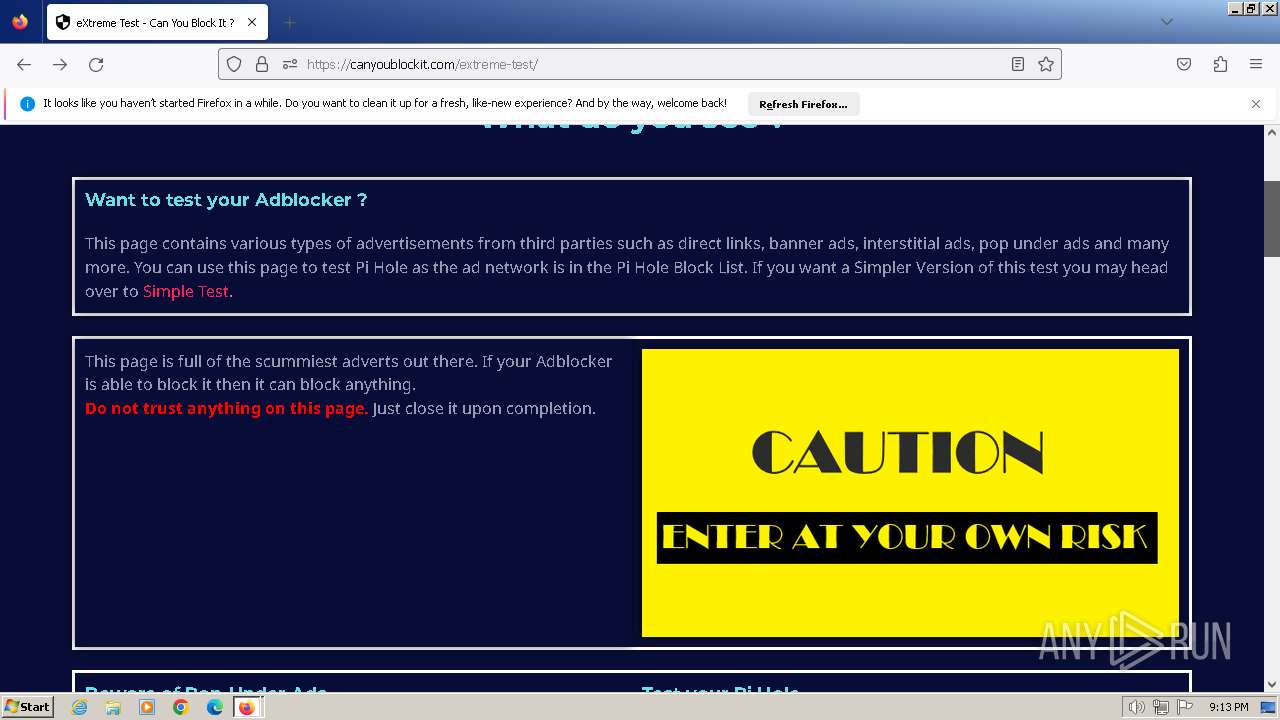Open site permissions icon in address bar
Viewport: 1280px width, 720px height.
coord(290,64)
